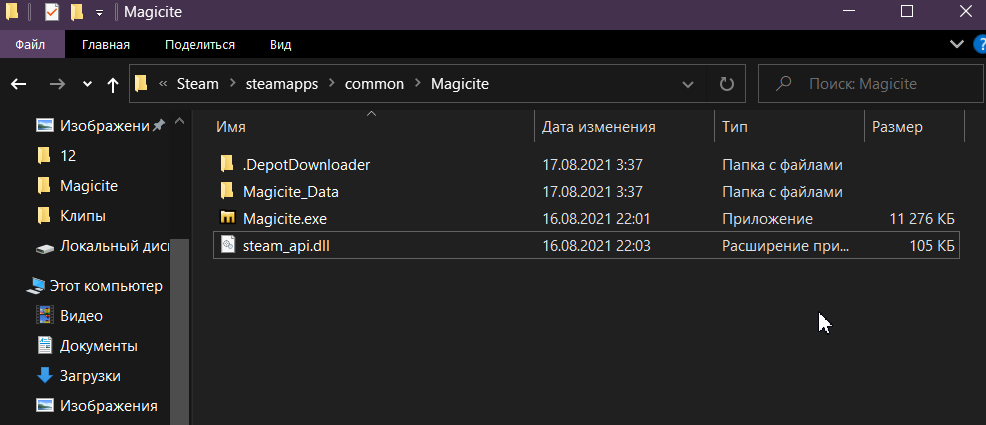This screenshot has width=986, height=425.
Task: Open Видео under This PC
Action: pyautogui.click(x=81, y=316)
